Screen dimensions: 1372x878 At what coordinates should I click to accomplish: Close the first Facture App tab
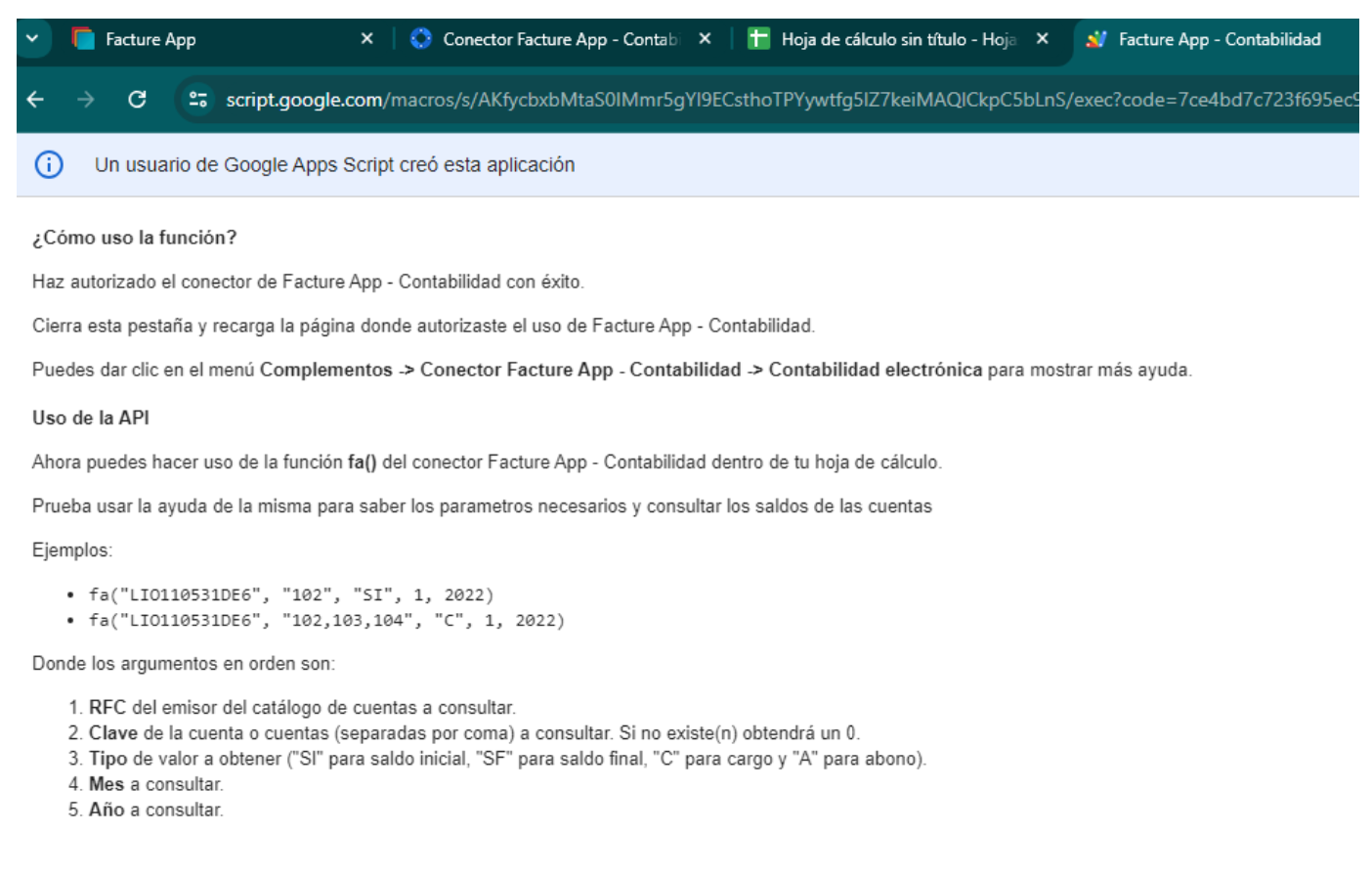click(366, 39)
